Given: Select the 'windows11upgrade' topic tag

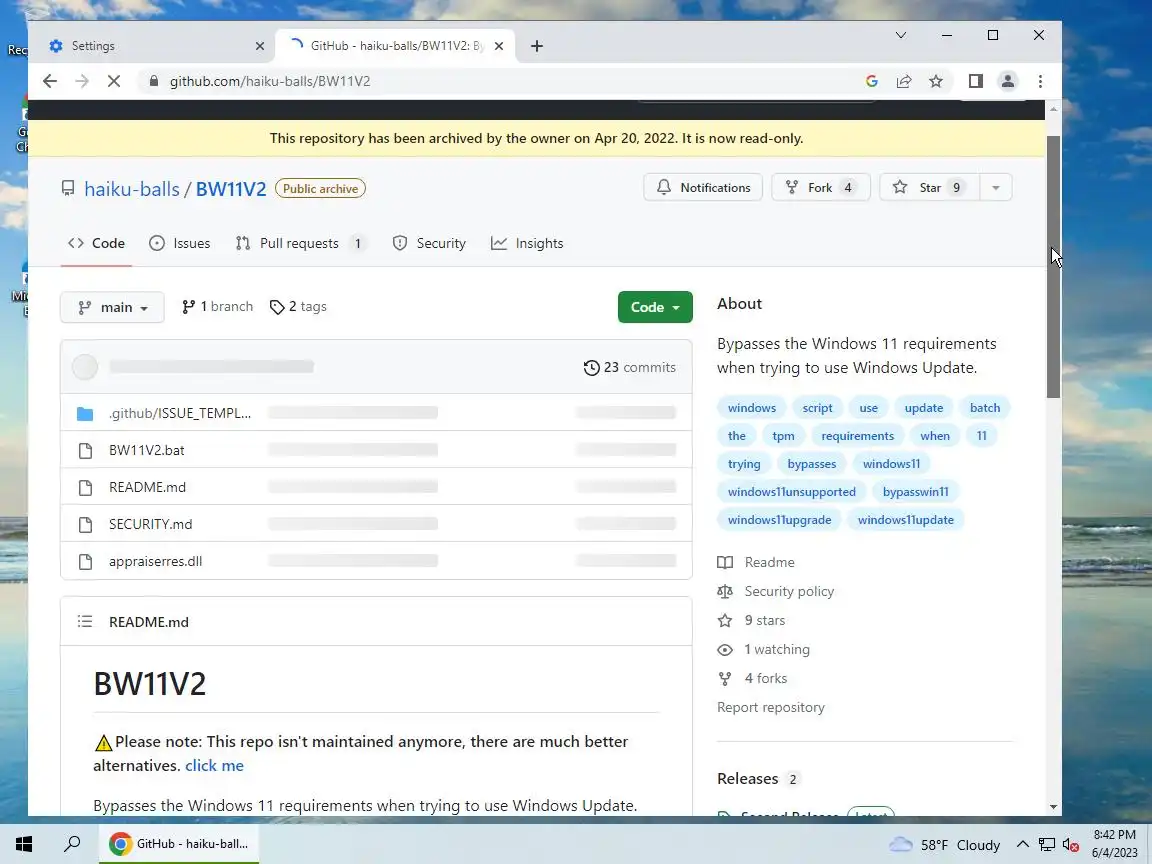Looking at the screenshot, I should pos(780,519).
